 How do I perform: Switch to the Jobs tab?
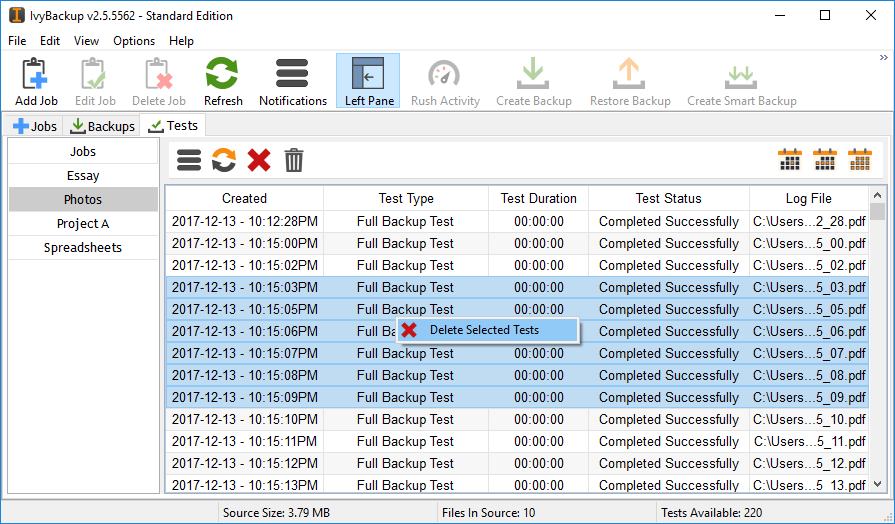click(x=35, y=126)
